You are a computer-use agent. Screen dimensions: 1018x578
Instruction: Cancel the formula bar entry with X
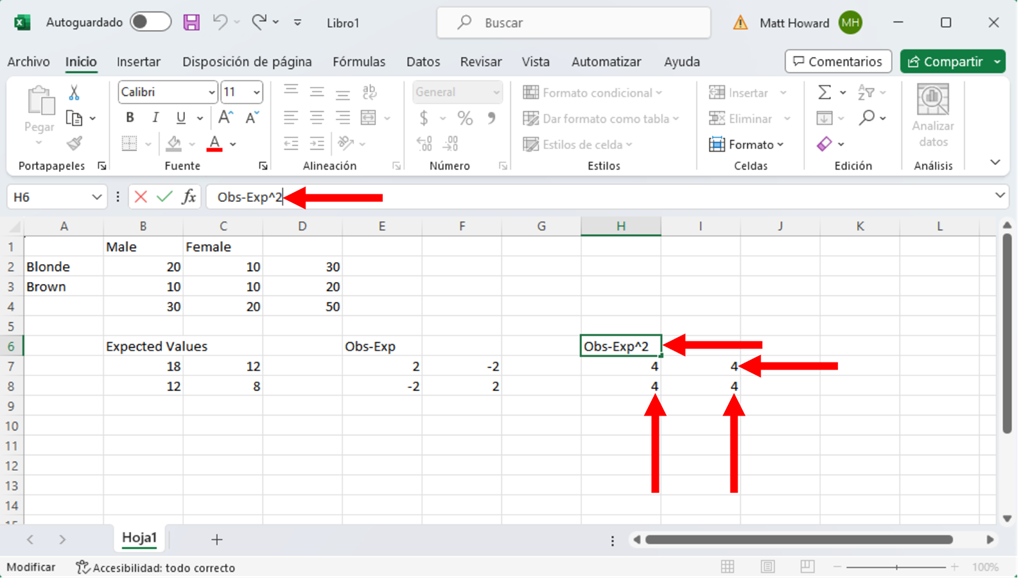point(141,197)
